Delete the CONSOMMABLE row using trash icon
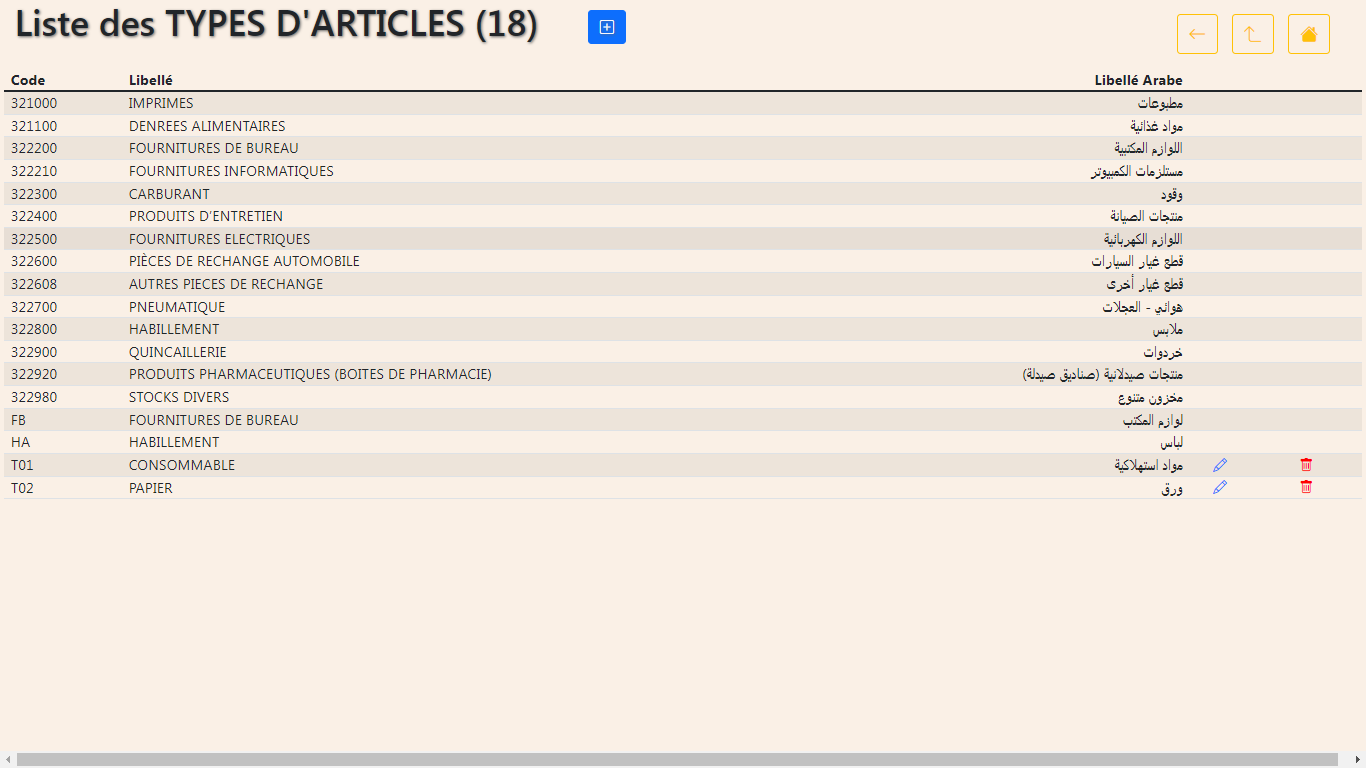 click(1306, 465)
